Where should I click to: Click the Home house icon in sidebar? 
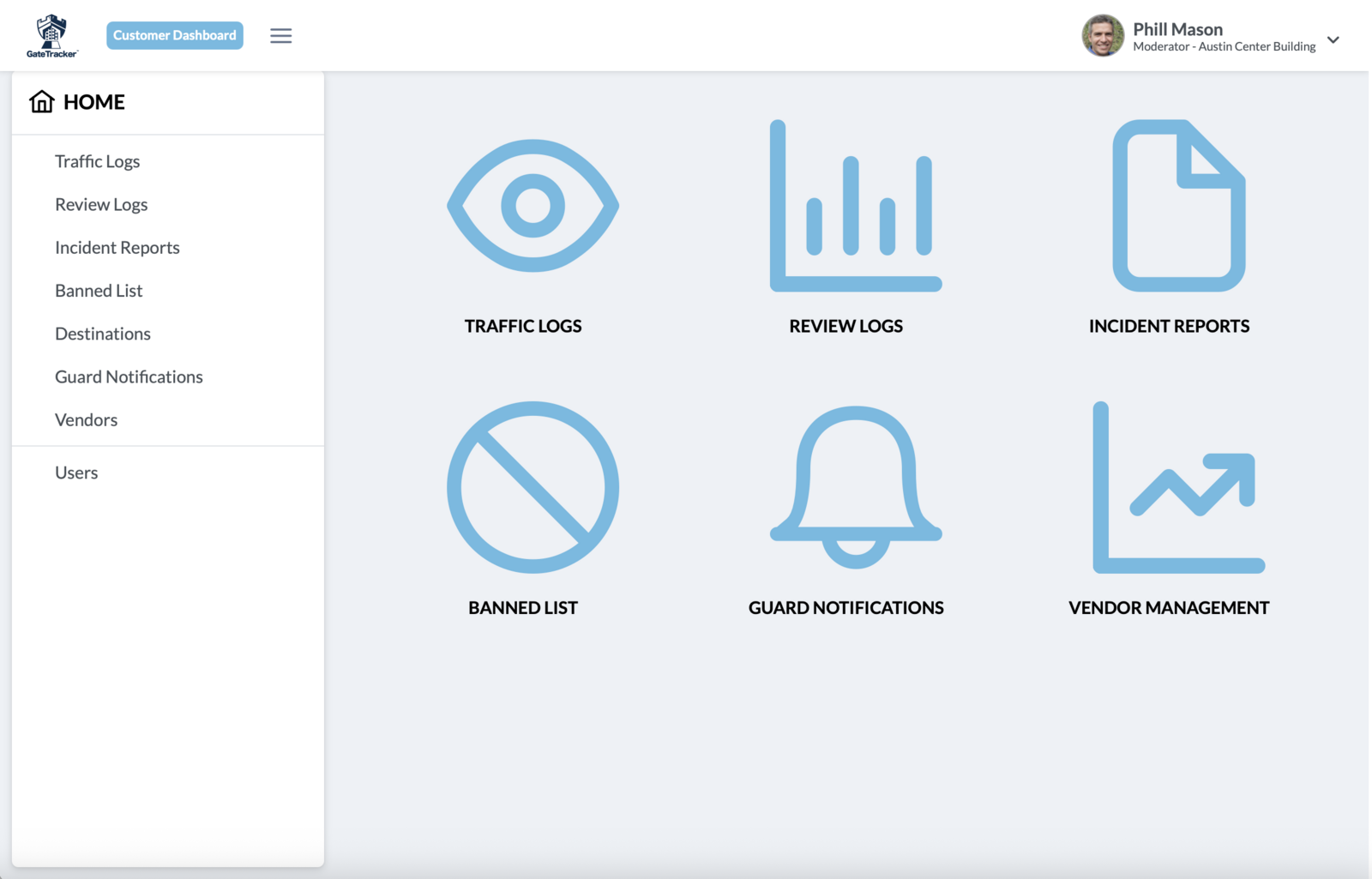click(41, 102)
